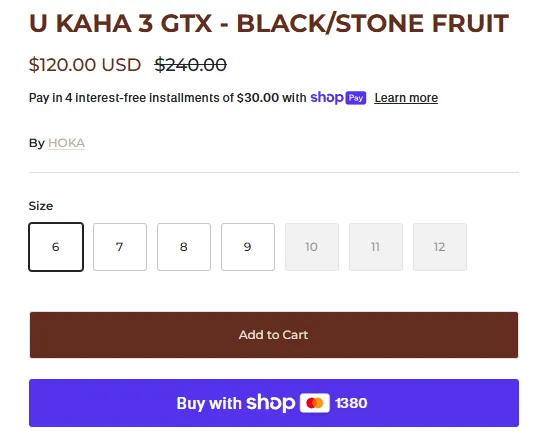Click the $120.00 USD sale price
The image size is (535, 431).
coord(85,64)
